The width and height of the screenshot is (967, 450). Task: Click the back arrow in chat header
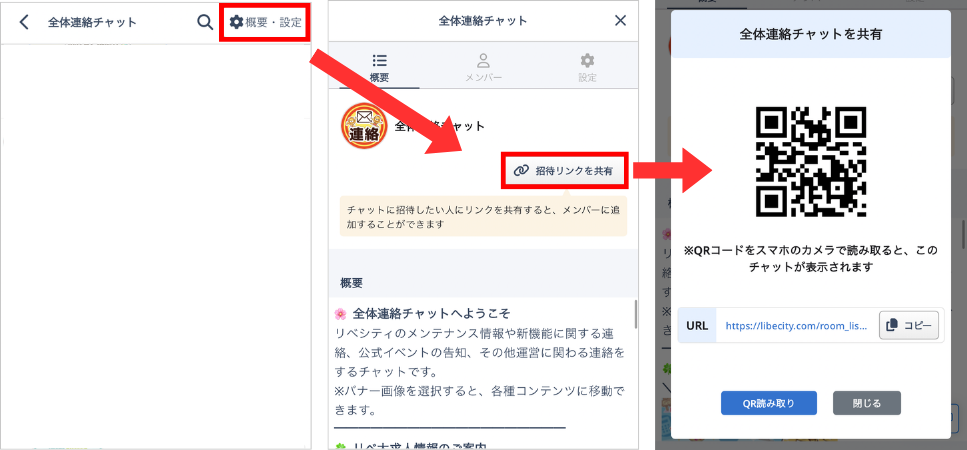tap(24, 21)
